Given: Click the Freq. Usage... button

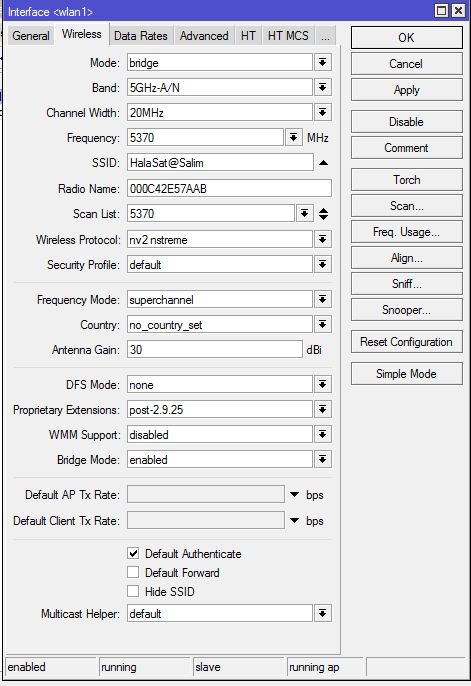Looking at the screenshot, I should click(406, 232).
